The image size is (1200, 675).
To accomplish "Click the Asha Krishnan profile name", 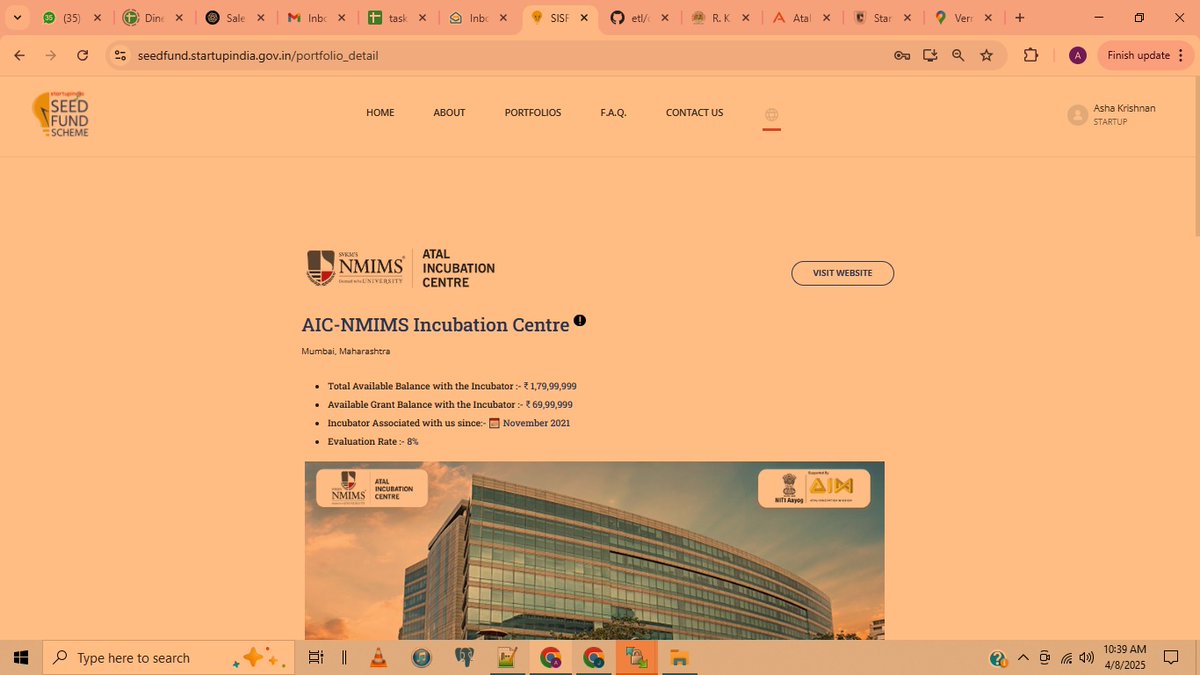I will pos(1124,108).
